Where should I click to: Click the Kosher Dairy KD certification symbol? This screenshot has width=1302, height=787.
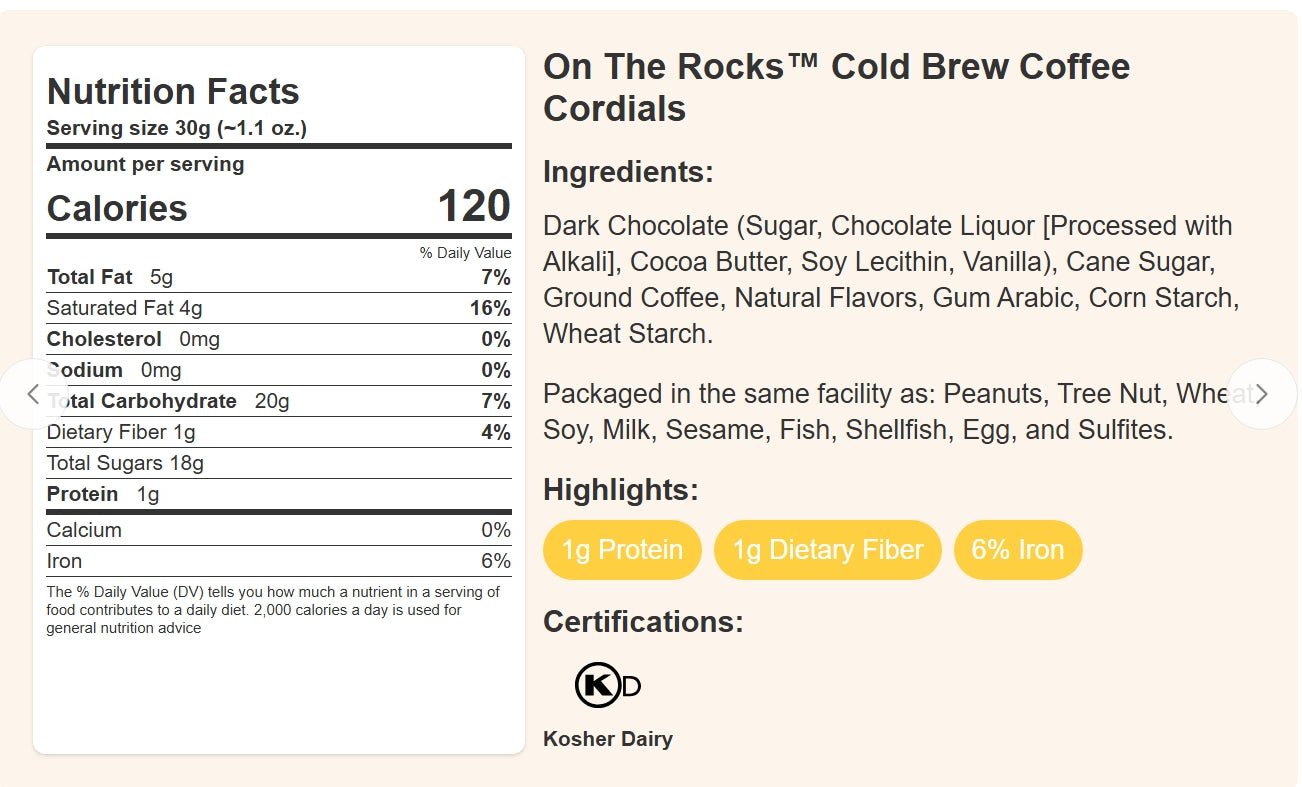click(607, 685)
